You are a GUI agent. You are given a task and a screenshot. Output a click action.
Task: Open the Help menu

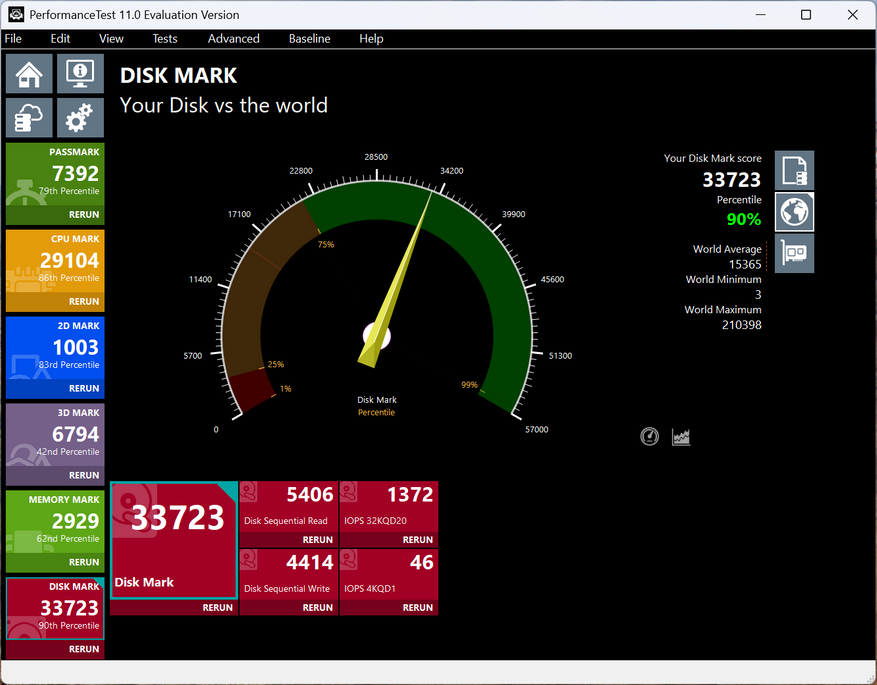point(371,39)
